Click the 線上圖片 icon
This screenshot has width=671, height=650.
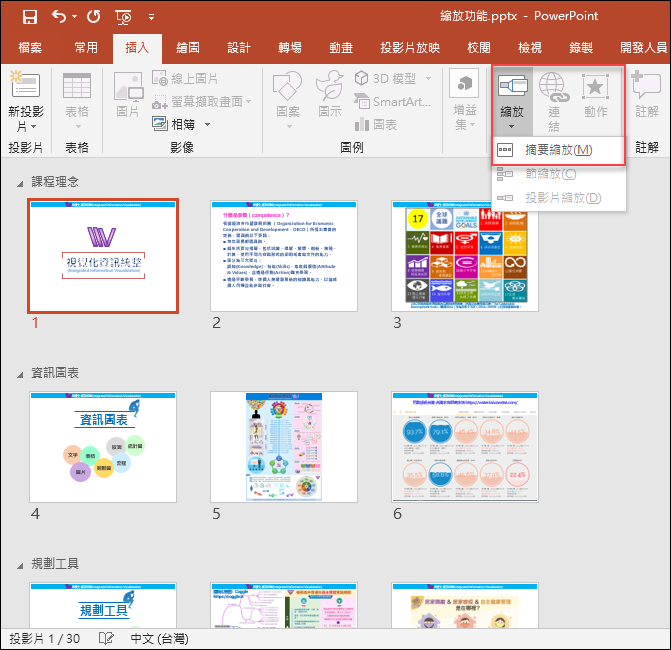160,78
